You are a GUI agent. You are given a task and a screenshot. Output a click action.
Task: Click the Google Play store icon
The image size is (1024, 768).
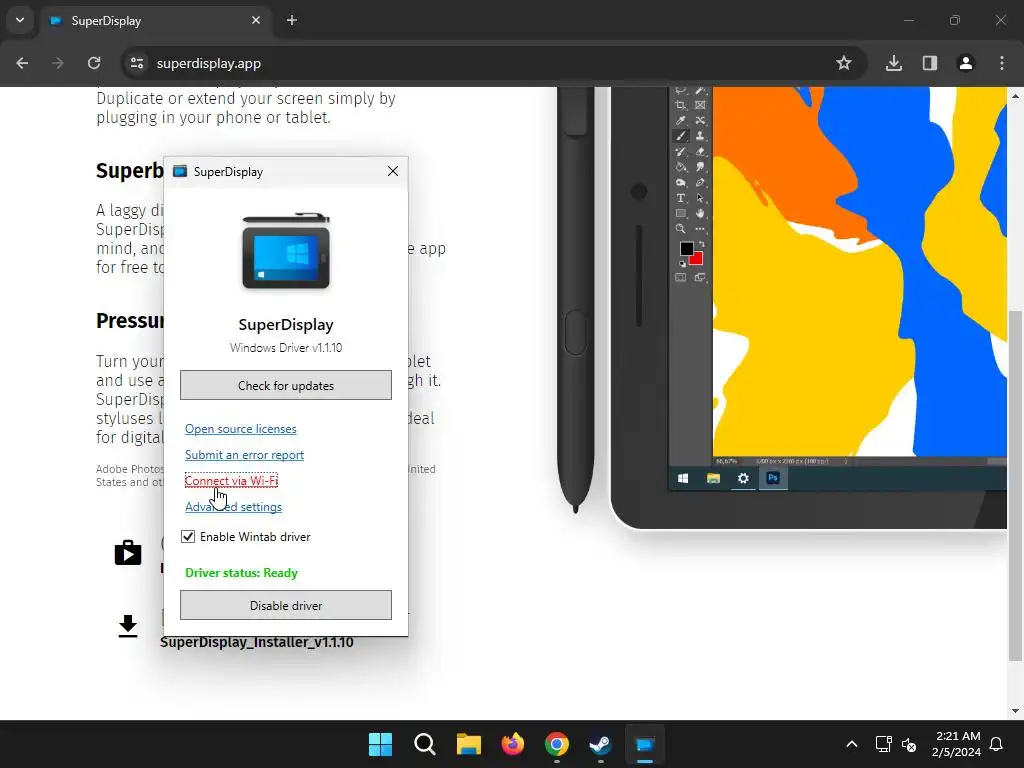pos(128,552)
